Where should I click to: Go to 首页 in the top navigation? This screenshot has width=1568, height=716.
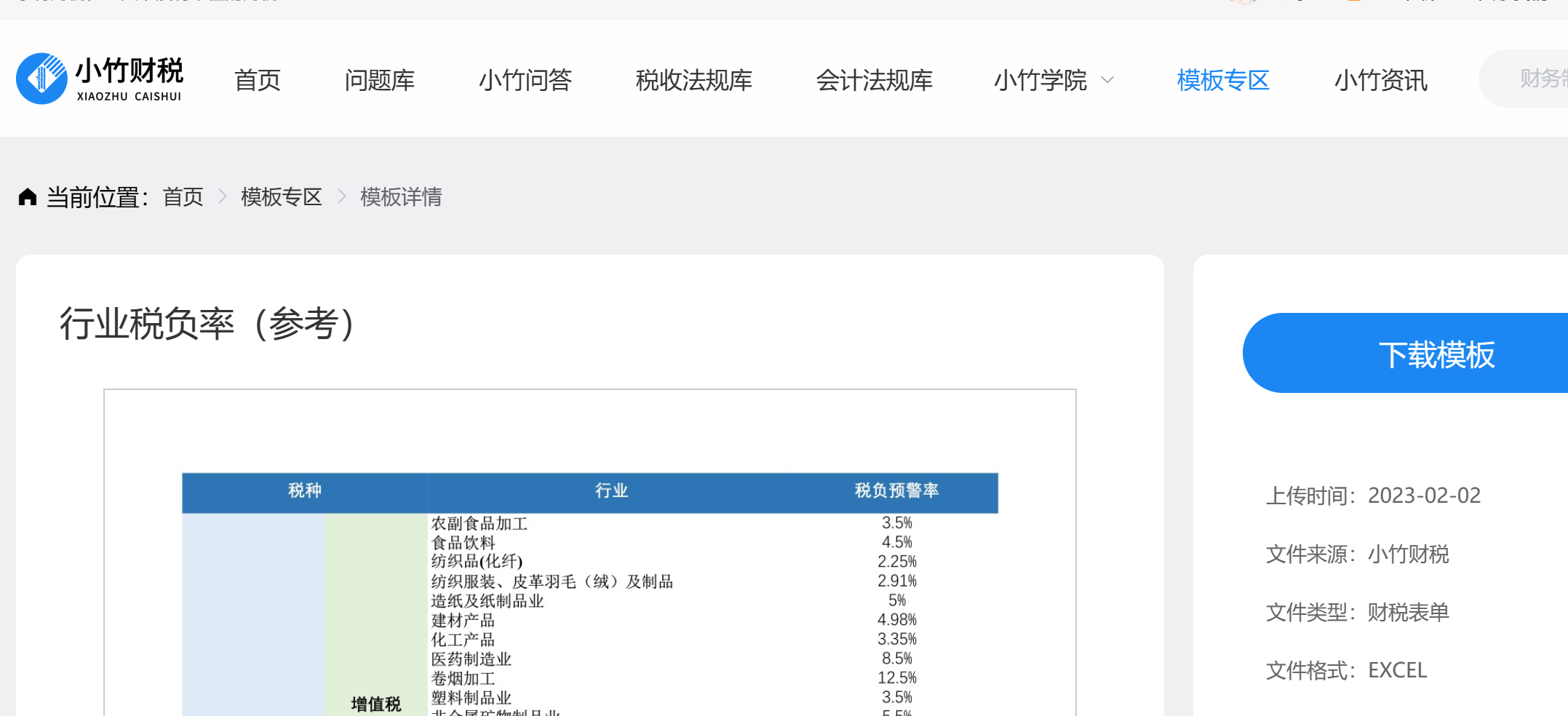click(258, 80)
